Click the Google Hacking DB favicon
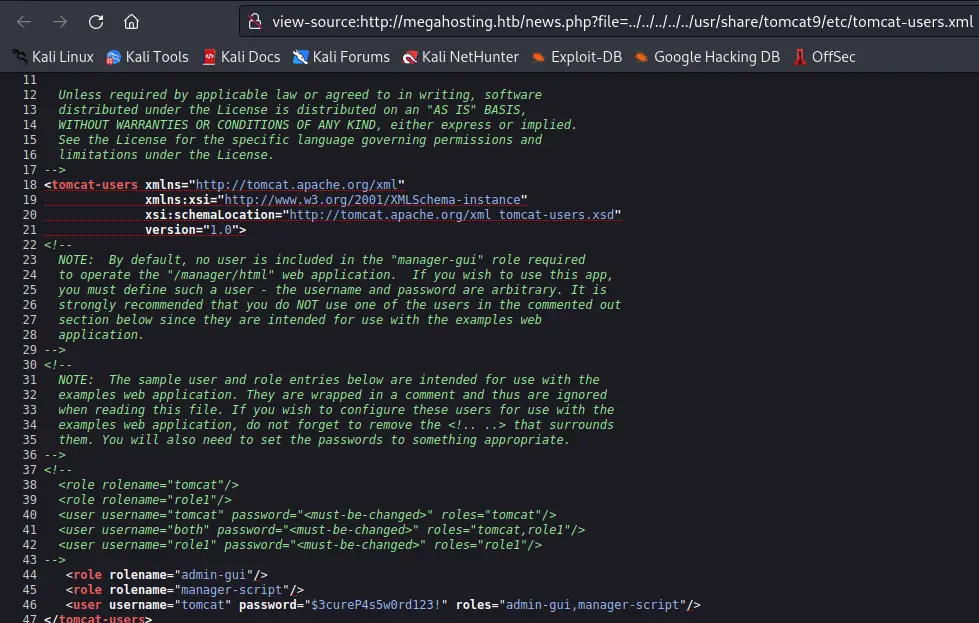This screenshot has width=979, height=623. (x=641, y=57)
